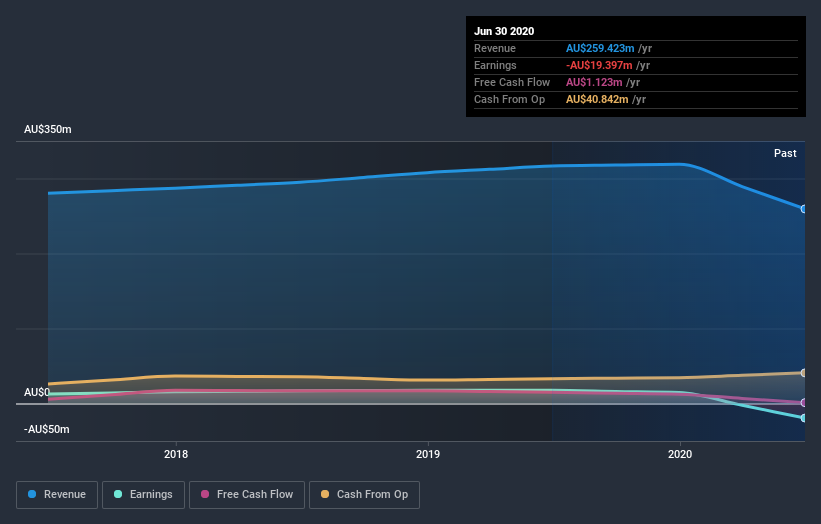Select the 2018 x-axis label
This screenshot has height=524, width=821.
pos(176,454)
